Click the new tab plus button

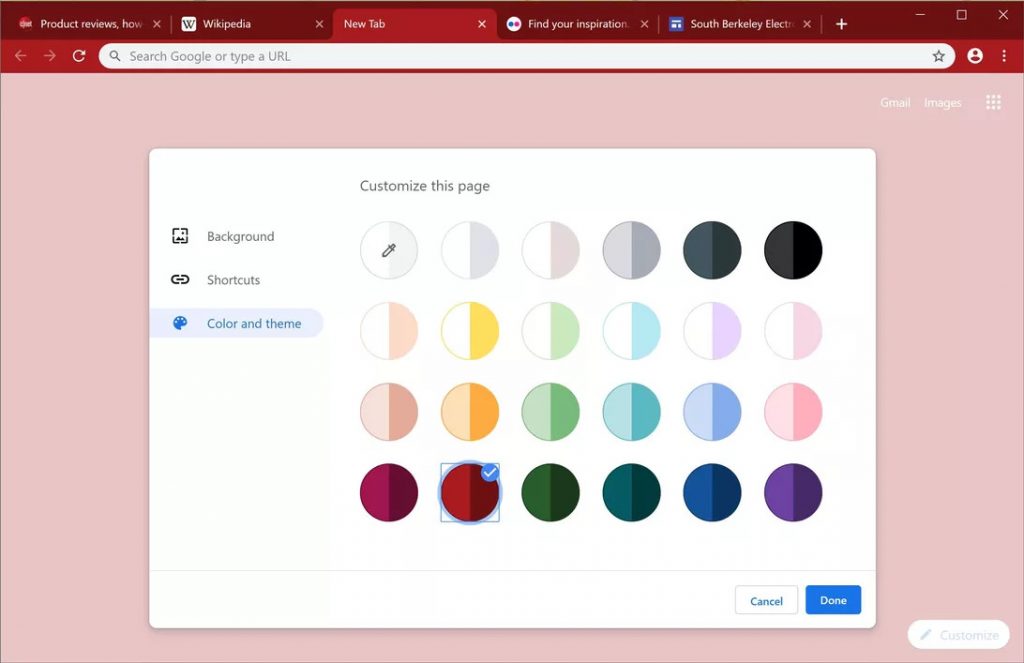pyautogui.click(x=841, y=24)
